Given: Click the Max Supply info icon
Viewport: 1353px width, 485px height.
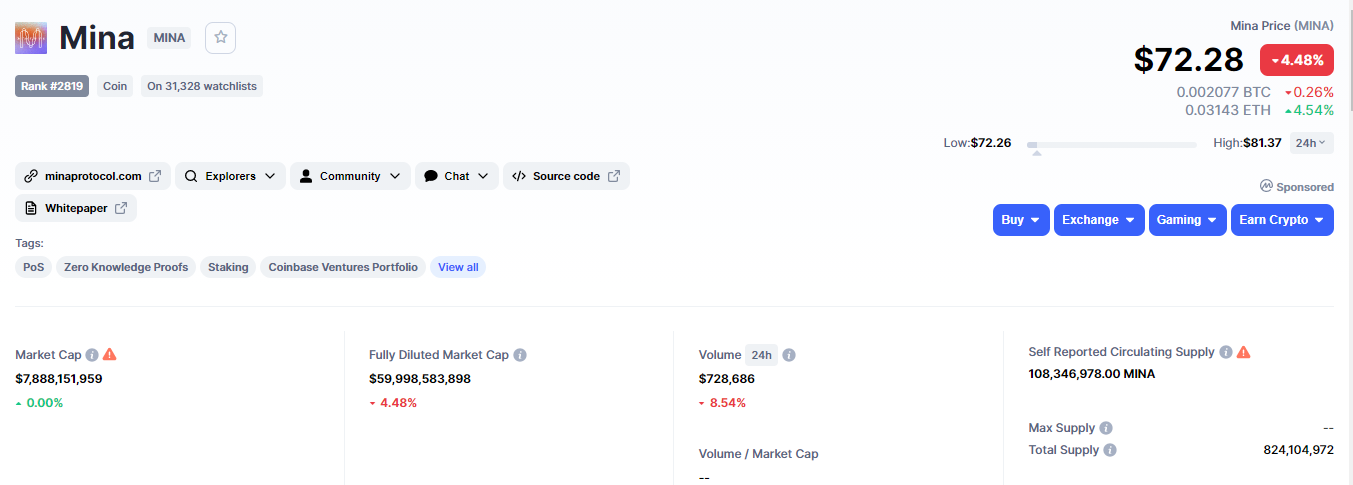Looking at the screenshot, I should coord(1106,428).
